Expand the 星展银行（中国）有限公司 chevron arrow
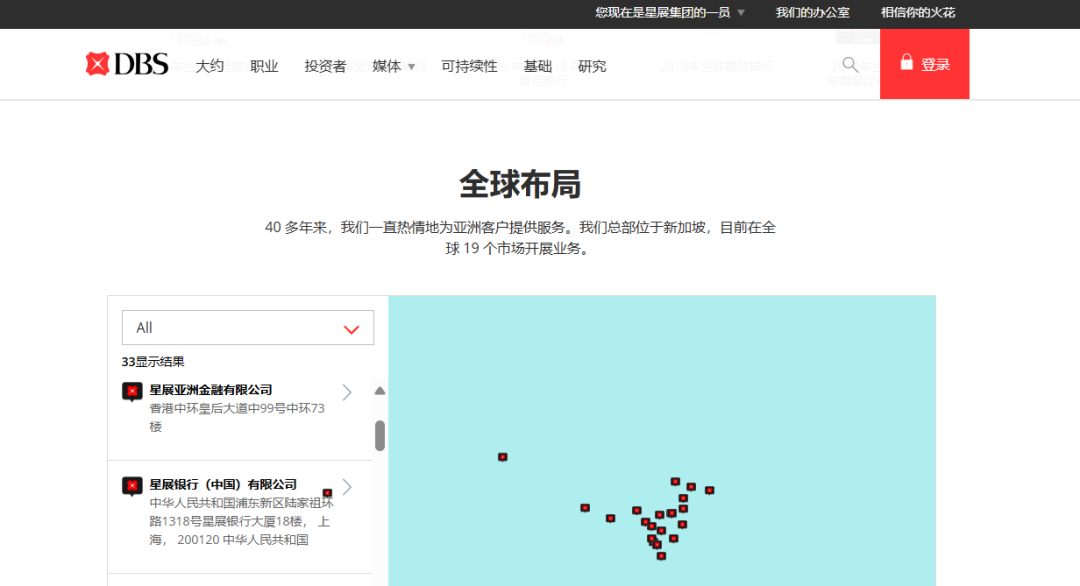The height and width of the screenshot is (586, 1080). tap(347, 487)
